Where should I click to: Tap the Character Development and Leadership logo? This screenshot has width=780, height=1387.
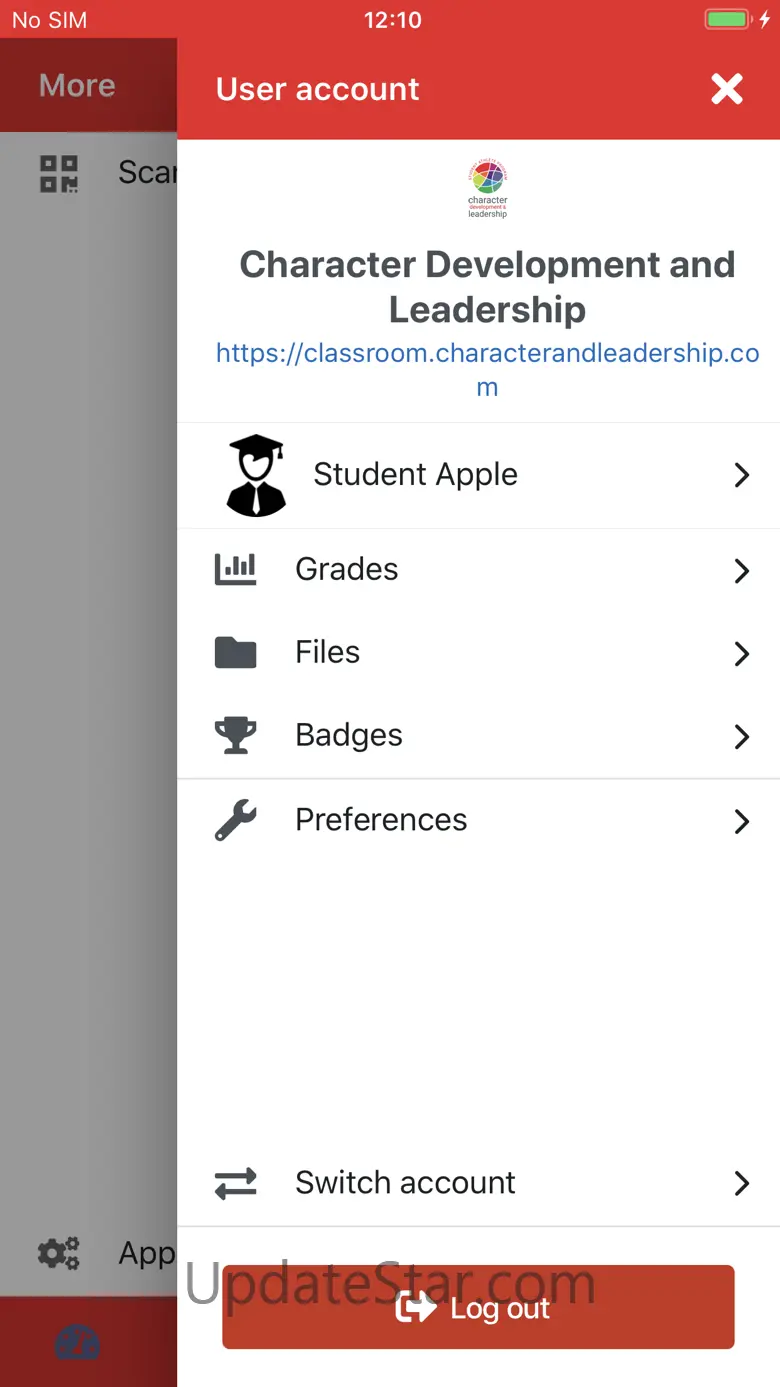(x=487, y=189)
